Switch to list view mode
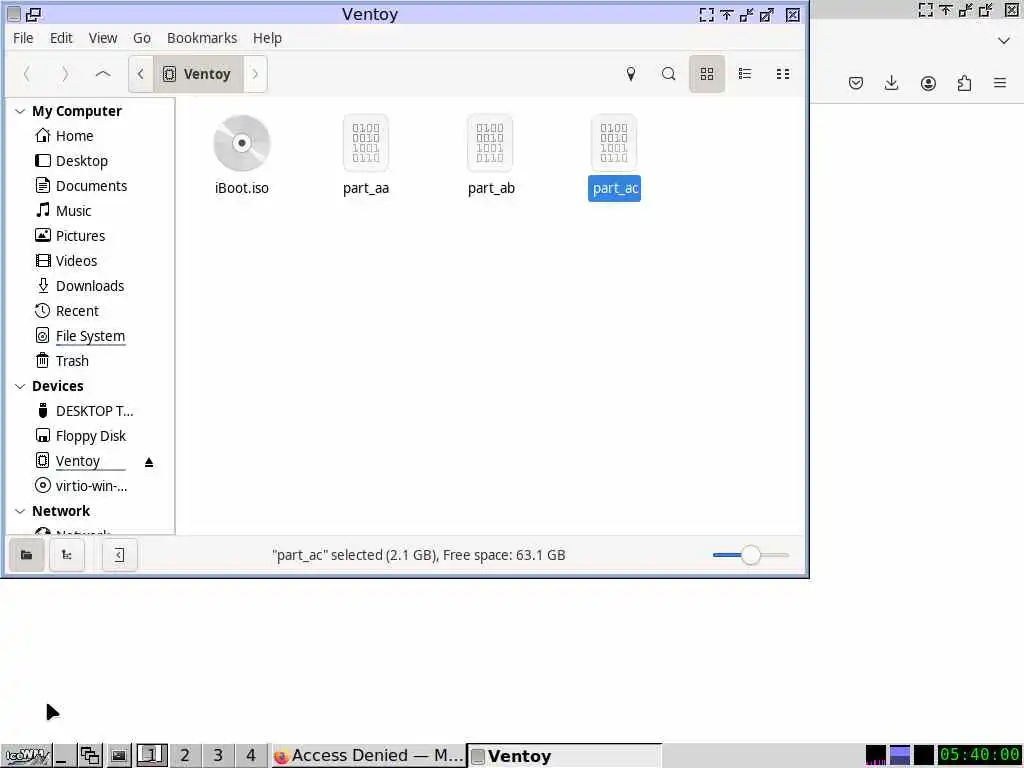 [744, 74]
